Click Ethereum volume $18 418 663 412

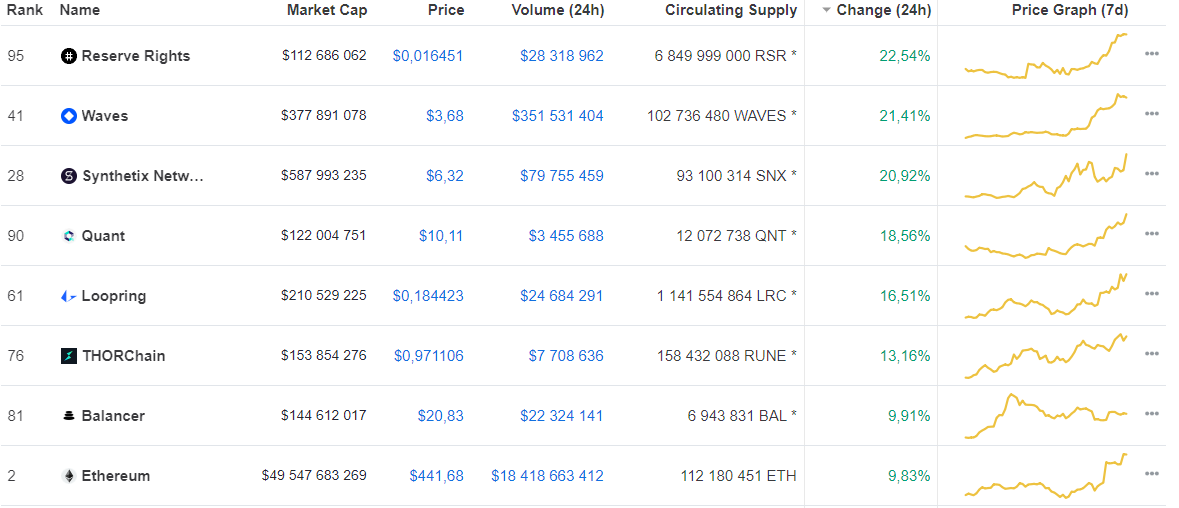click(x=547, y=476)
